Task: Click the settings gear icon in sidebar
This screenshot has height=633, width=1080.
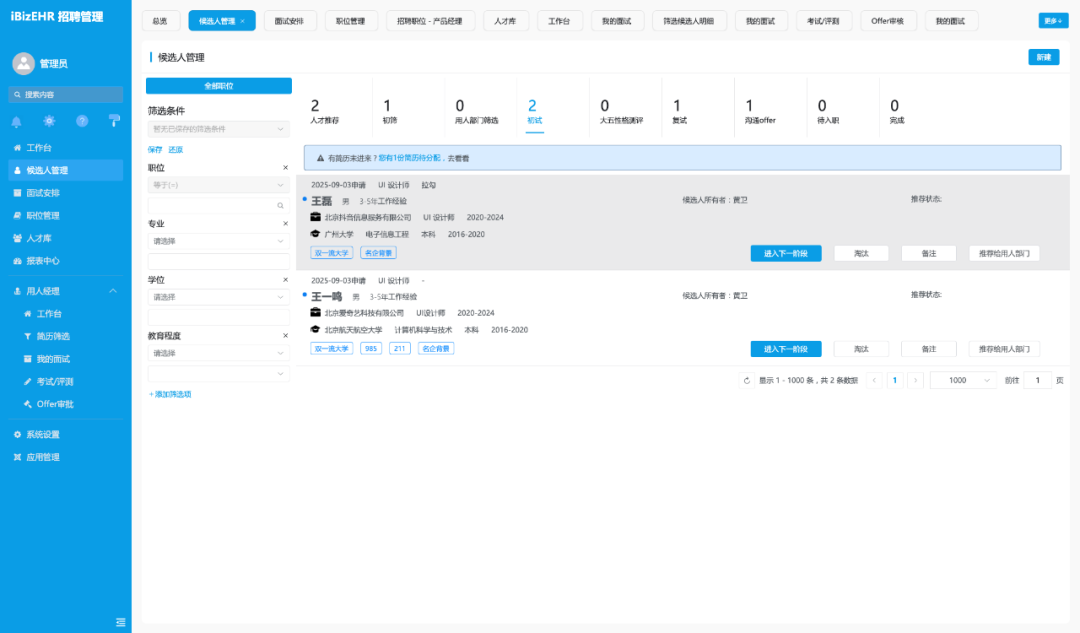Action: pos(49,121)
